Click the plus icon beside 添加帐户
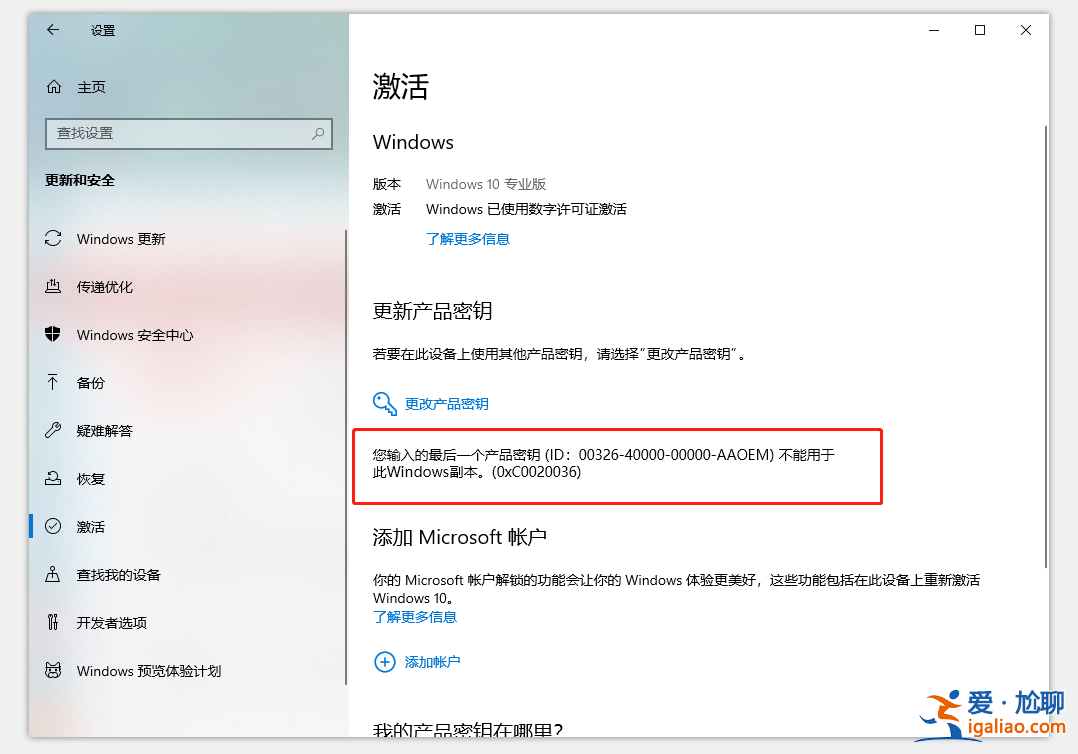 pyautogui.click(x=385, y=661)
